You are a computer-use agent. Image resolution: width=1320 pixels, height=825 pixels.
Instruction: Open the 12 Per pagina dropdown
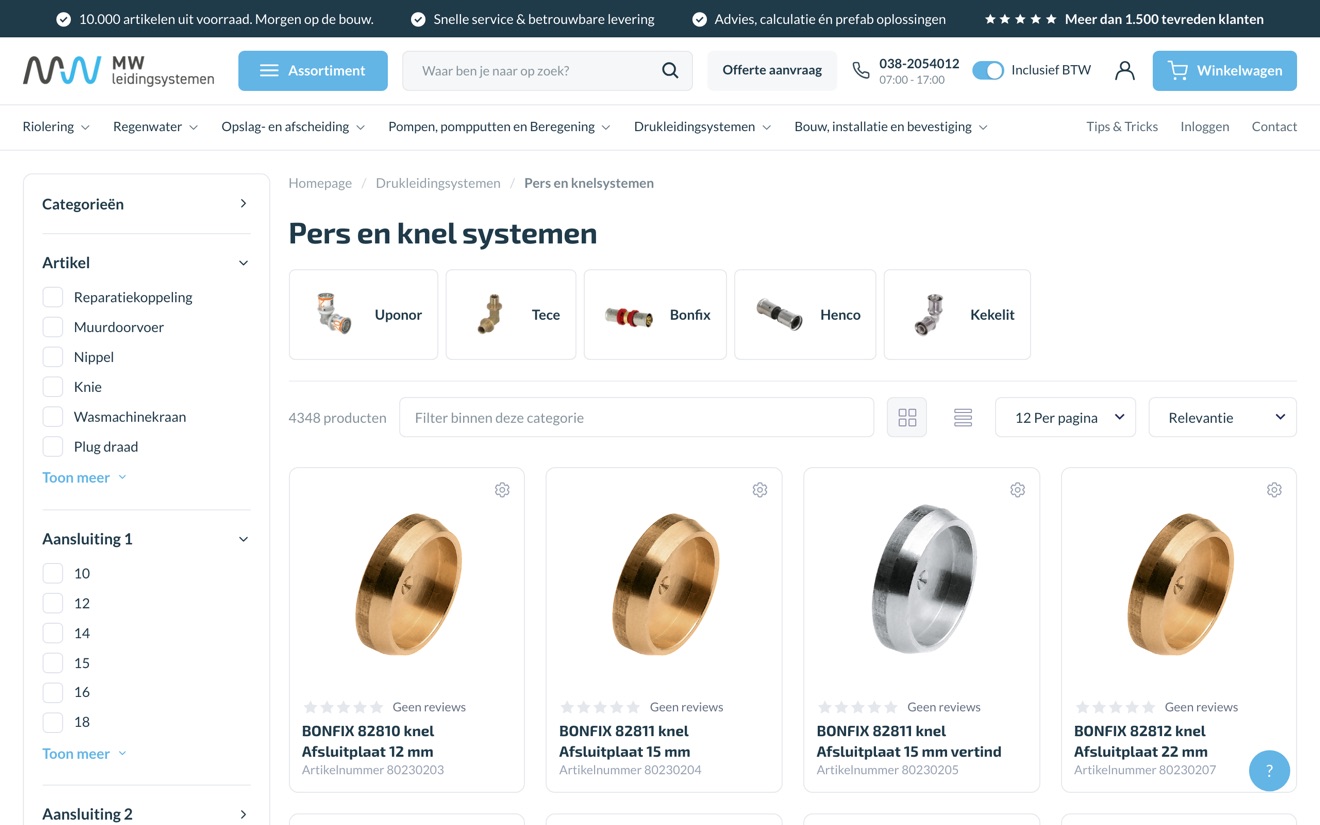(1066, 417)
